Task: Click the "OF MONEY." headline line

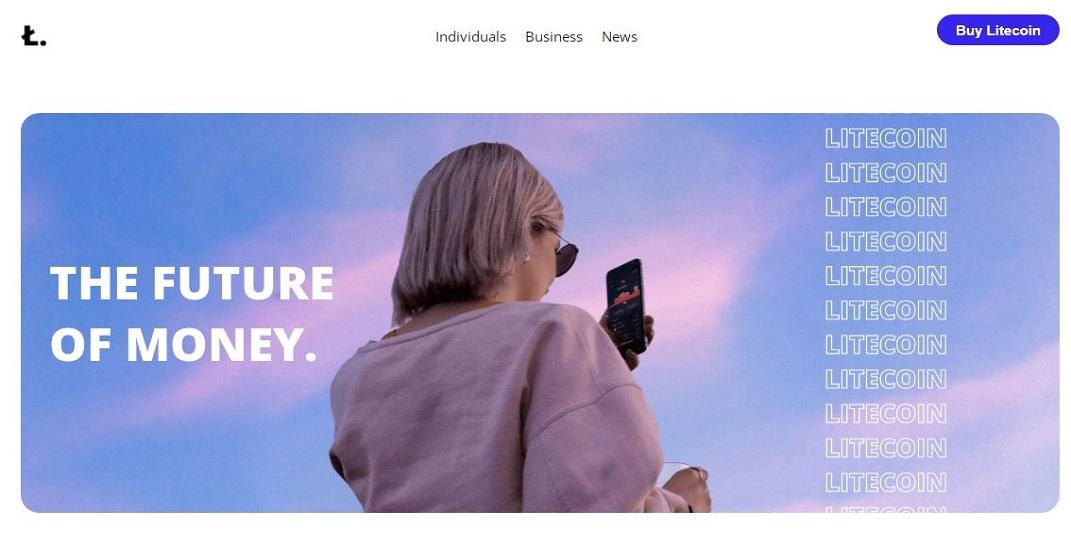Action: (x=184, y=344)
